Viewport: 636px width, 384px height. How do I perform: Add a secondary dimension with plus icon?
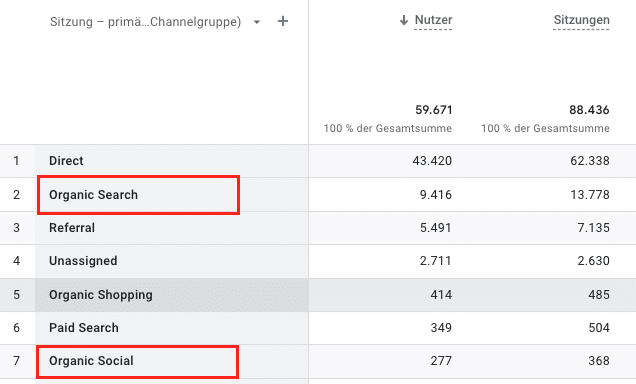283,21
